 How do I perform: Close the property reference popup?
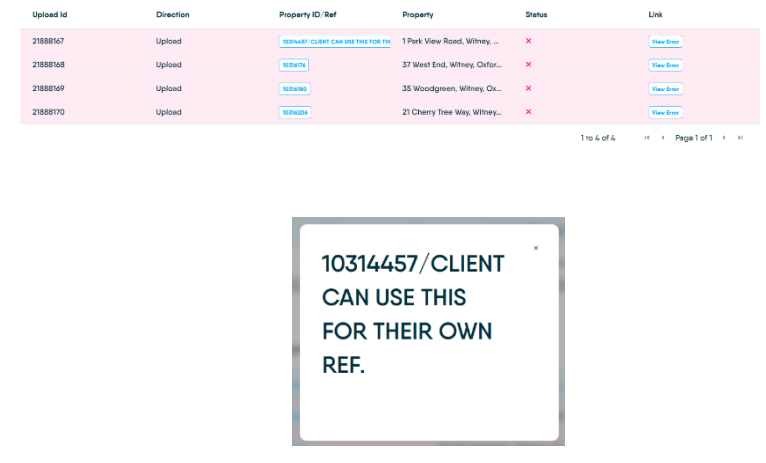pyautogui.click(x=535, y=248)
